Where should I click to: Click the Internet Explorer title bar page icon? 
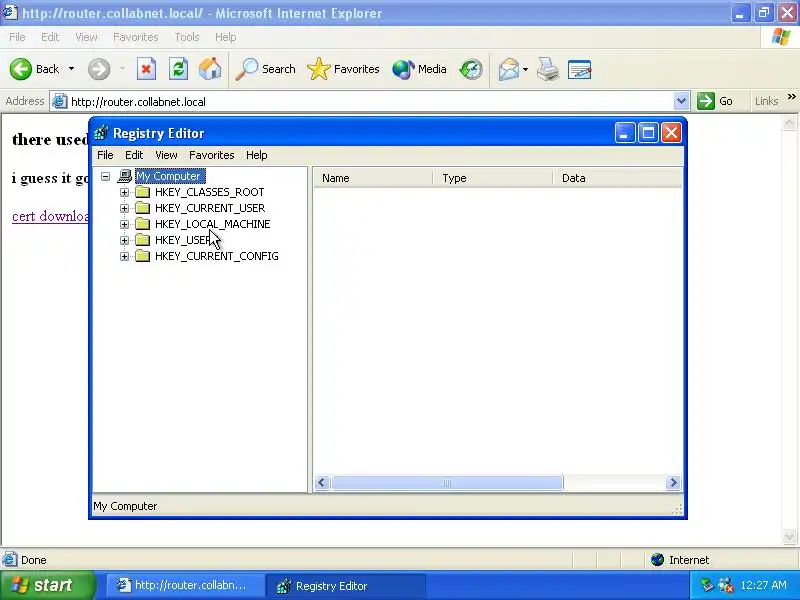click(10, 13)
